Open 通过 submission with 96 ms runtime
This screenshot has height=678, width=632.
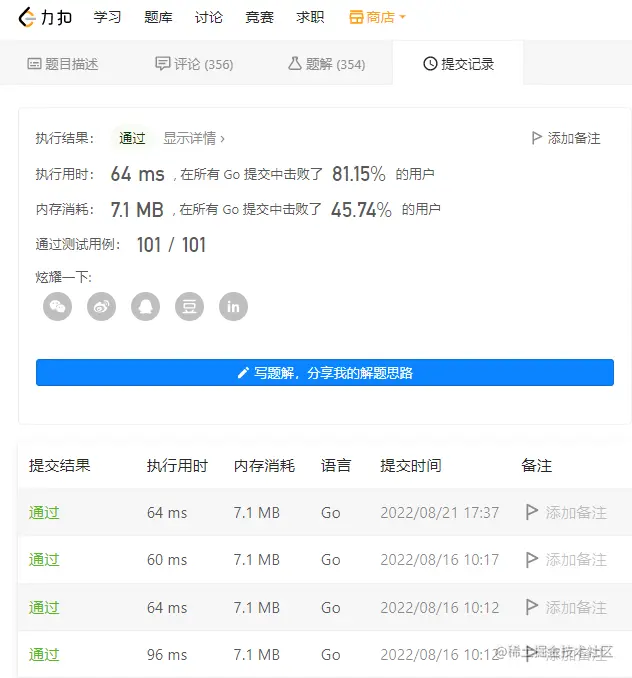click(44, 655)
